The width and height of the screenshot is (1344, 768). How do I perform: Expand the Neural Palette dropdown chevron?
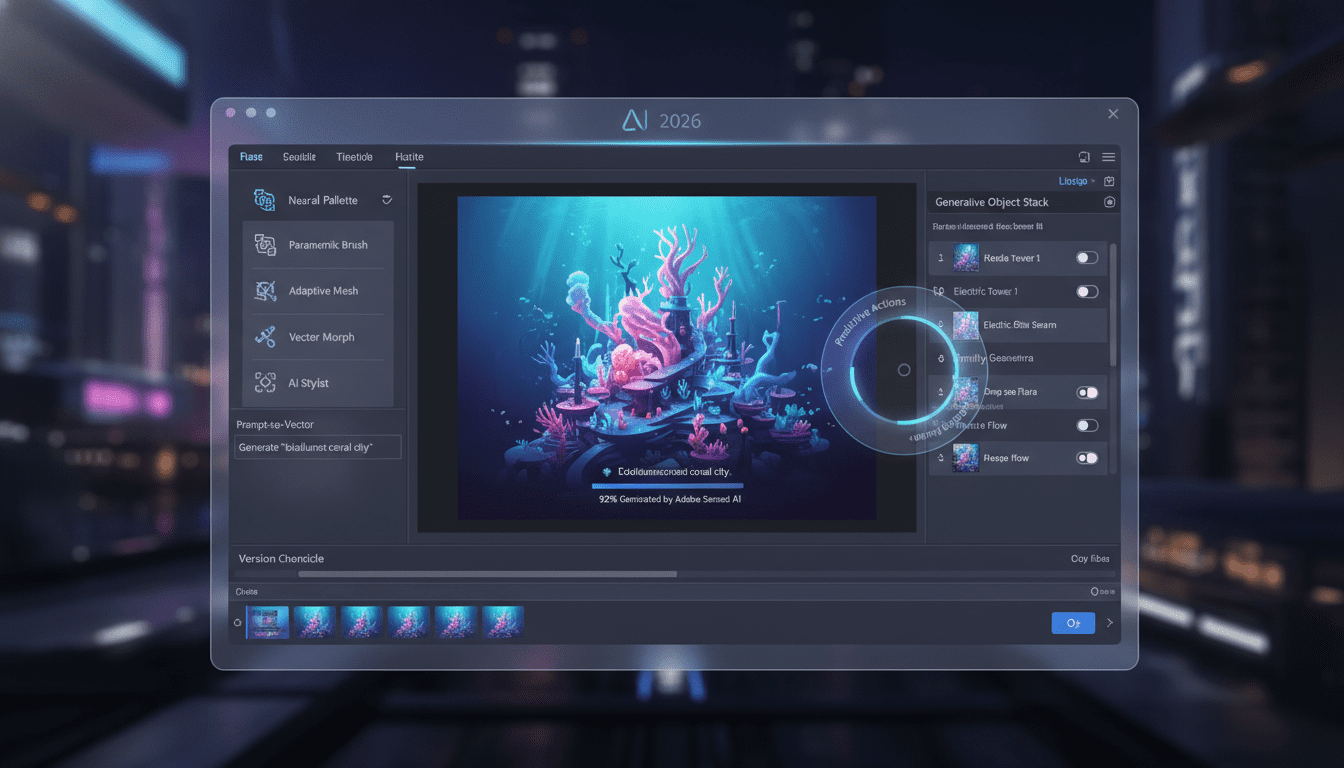pyautogui.click(x=386, y=199)
